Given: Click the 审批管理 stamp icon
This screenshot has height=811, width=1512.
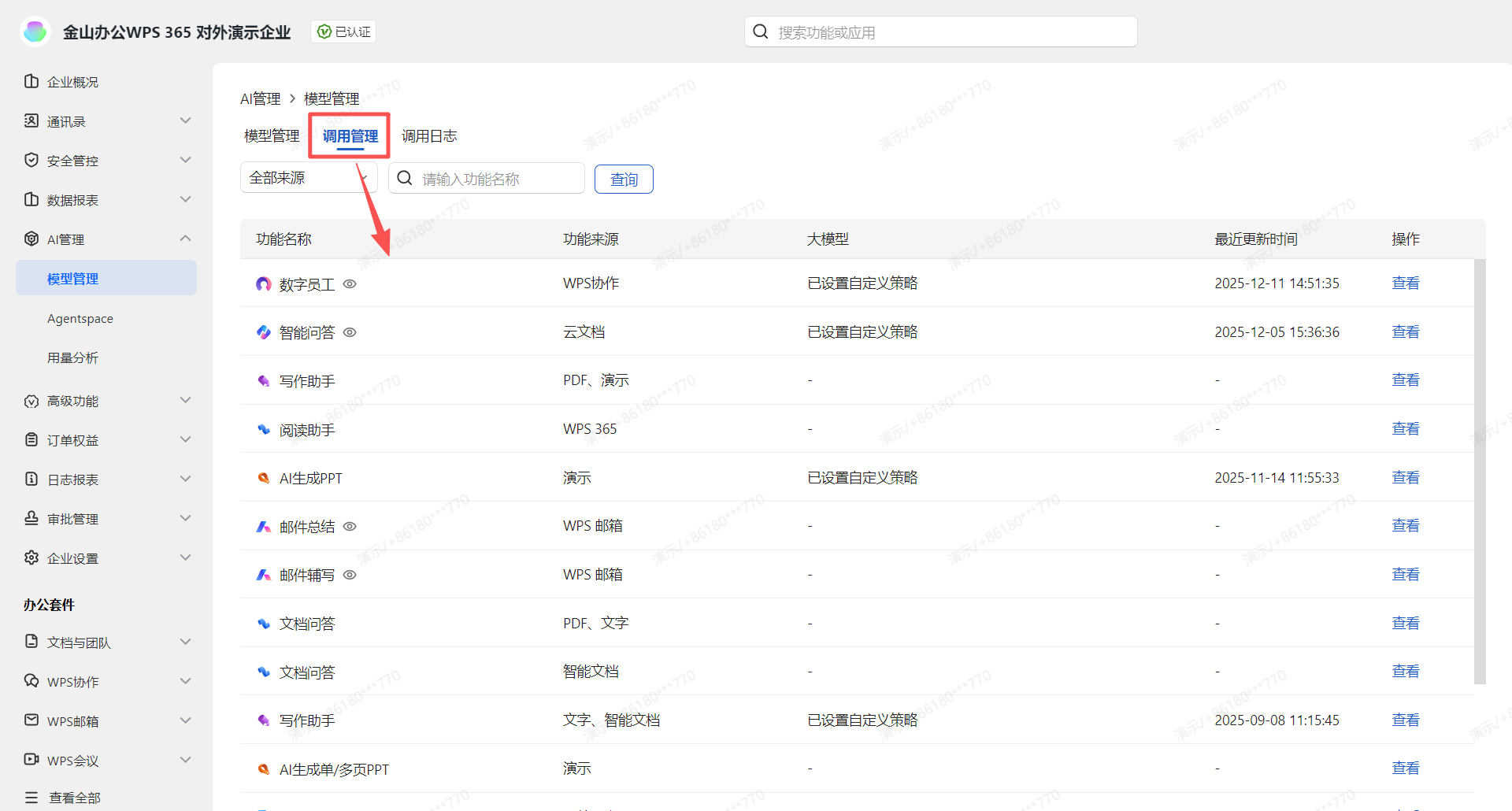Looking at the screenshot, I should point(31,518).
